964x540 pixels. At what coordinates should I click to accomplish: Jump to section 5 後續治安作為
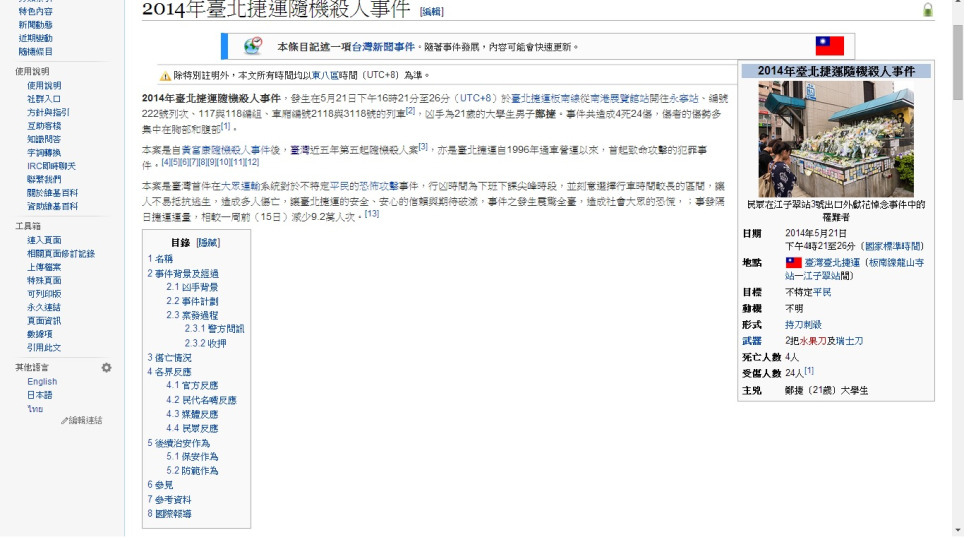pyautogui.click(x=178, y=443)
